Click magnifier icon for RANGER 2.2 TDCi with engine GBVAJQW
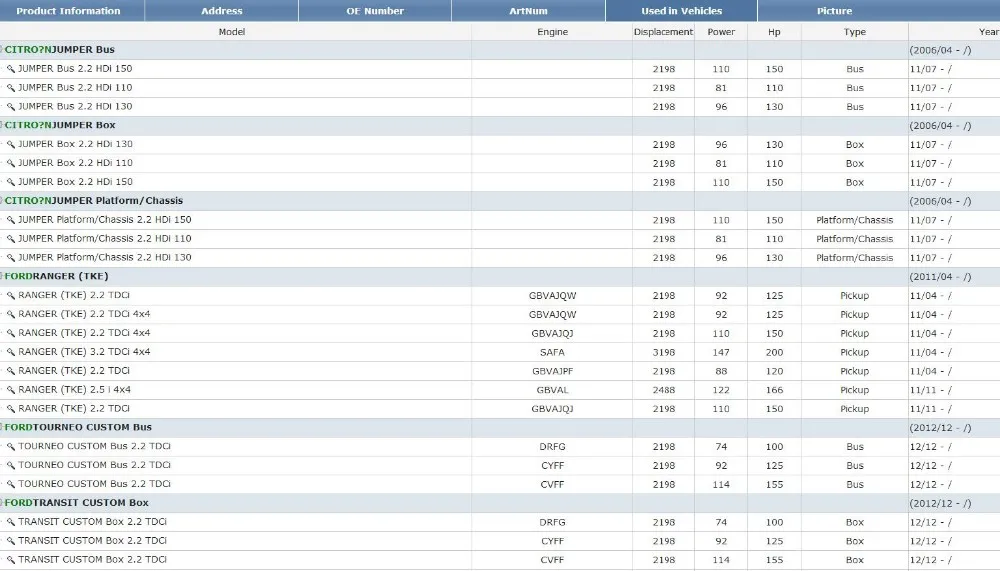The image size is (1000, 571). coord(11,295)
